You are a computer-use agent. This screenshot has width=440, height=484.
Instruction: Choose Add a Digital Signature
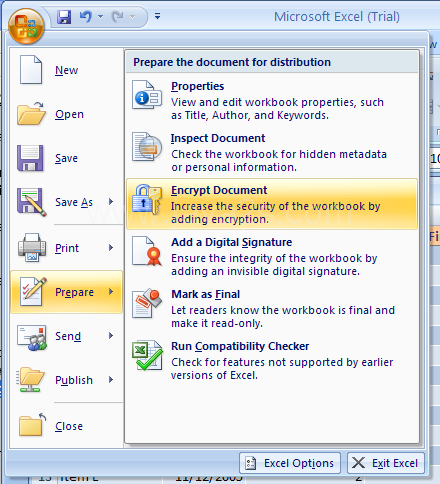[272, 256]
